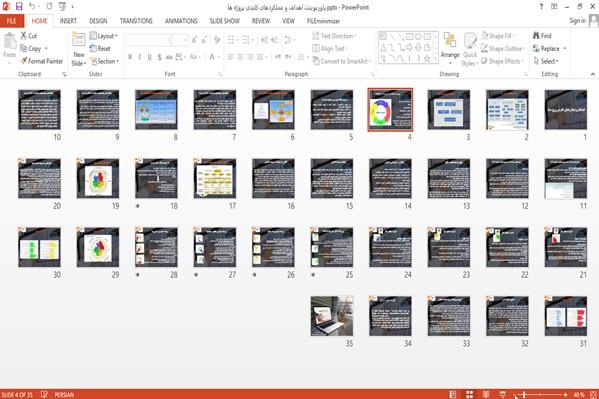This screenshot has height=399, width=599.
Task: Switch to the TRANSITIONS tab
Action: [x=136, y=21]
